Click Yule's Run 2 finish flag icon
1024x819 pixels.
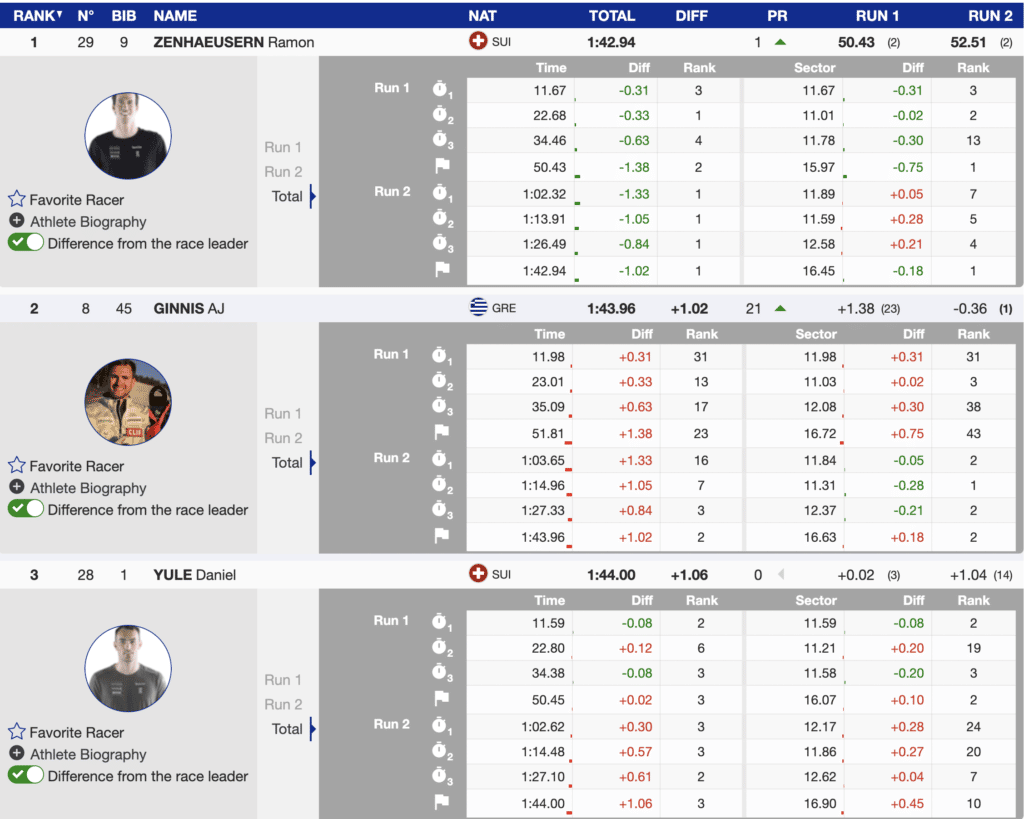442,801
